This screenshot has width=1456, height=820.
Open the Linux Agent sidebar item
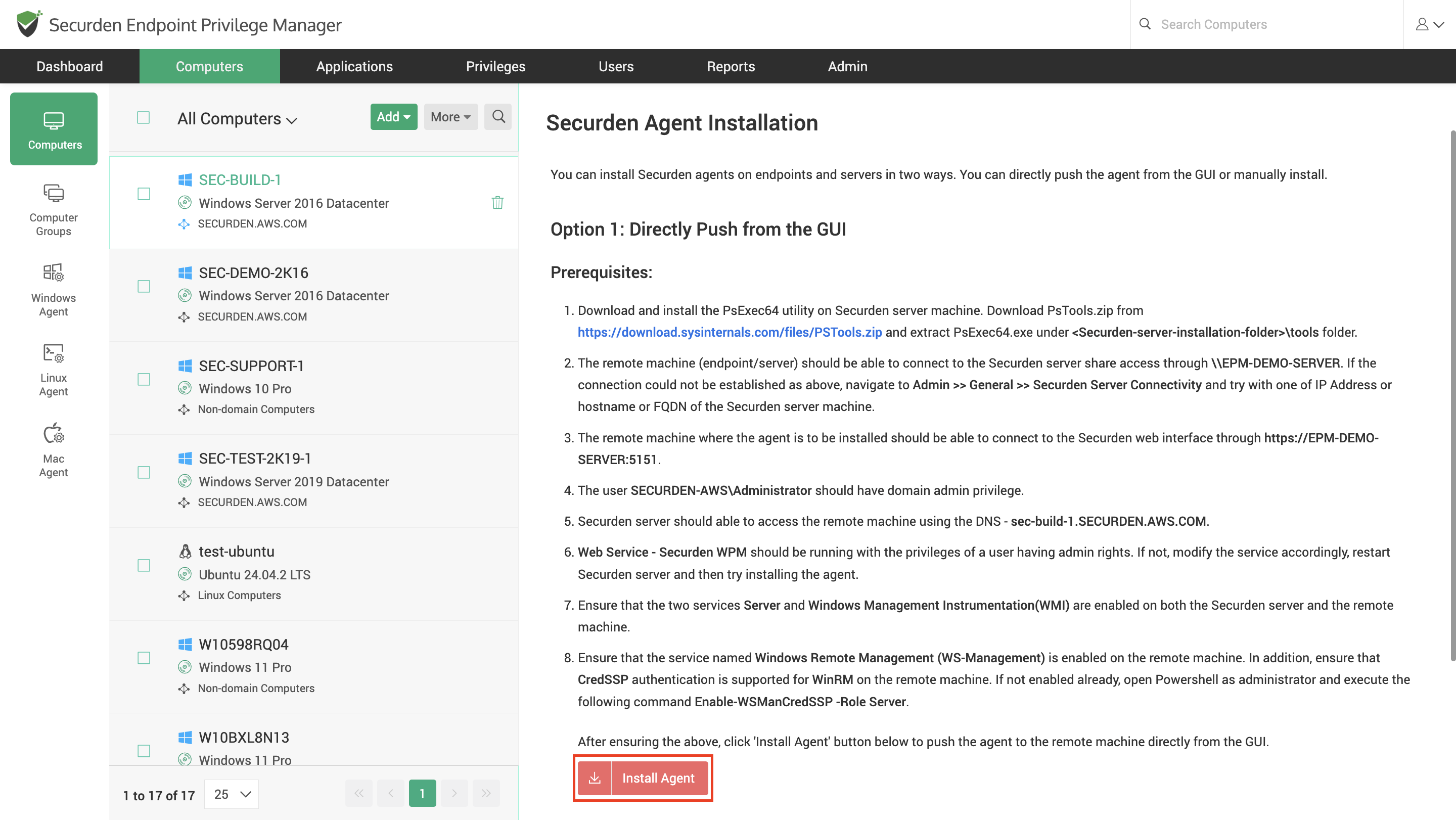[x=54, y=370]
